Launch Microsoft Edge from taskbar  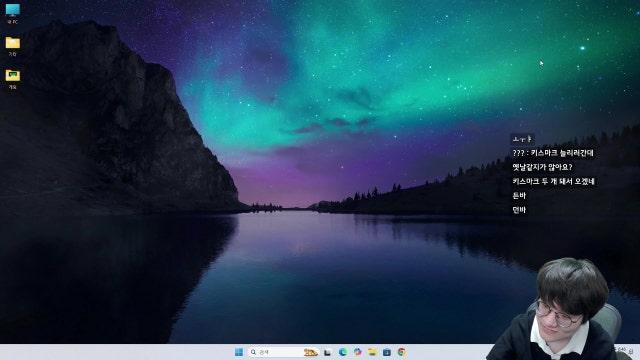[342, 352]
